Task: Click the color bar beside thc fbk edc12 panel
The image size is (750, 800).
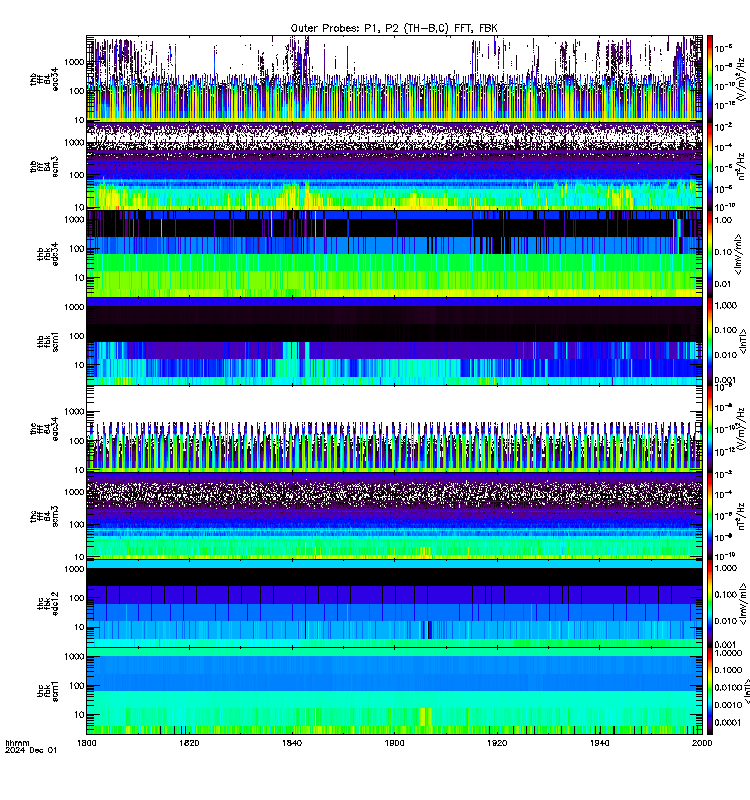Action: (710, 604)
